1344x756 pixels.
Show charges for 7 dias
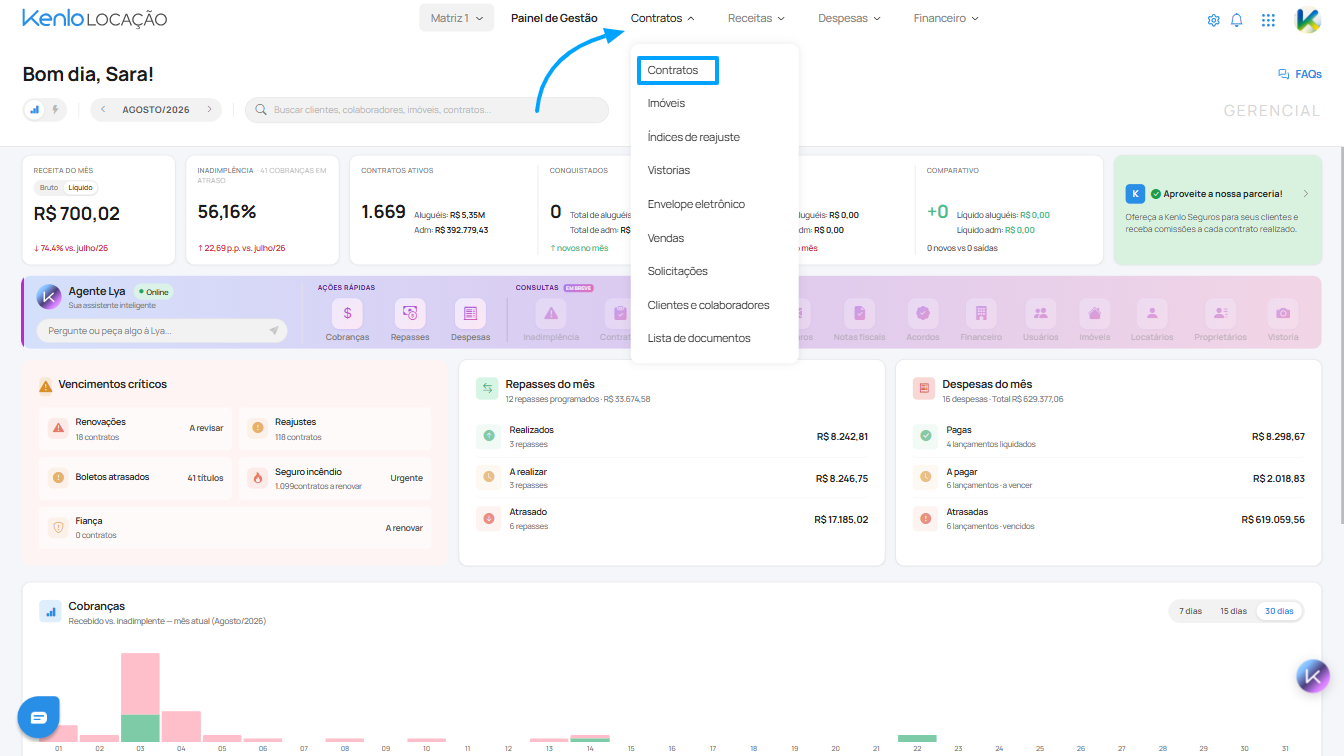point(1190,611)
